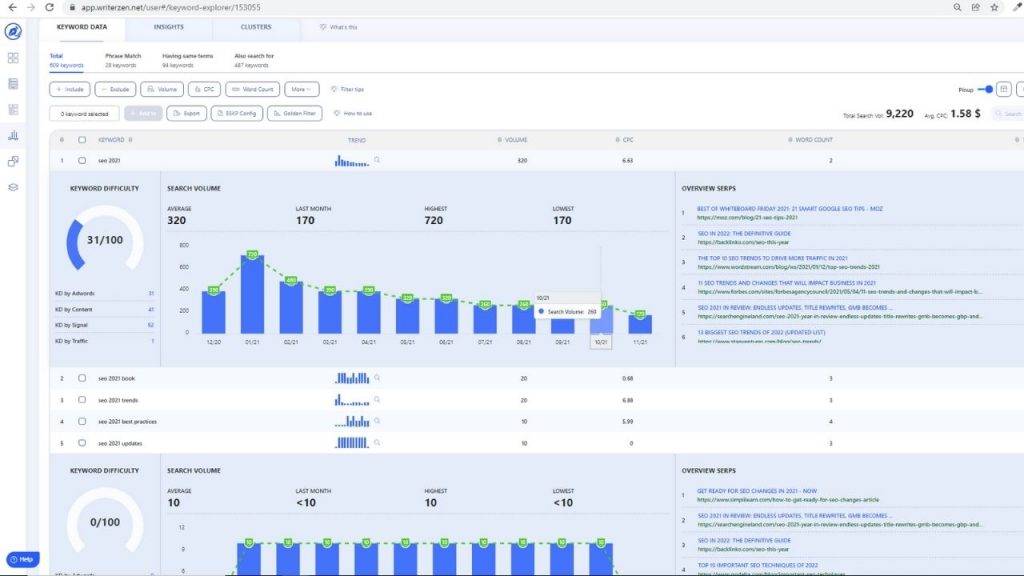Open the Help button at bottom left
This screenshot has width=1024, height=576.
23,559
